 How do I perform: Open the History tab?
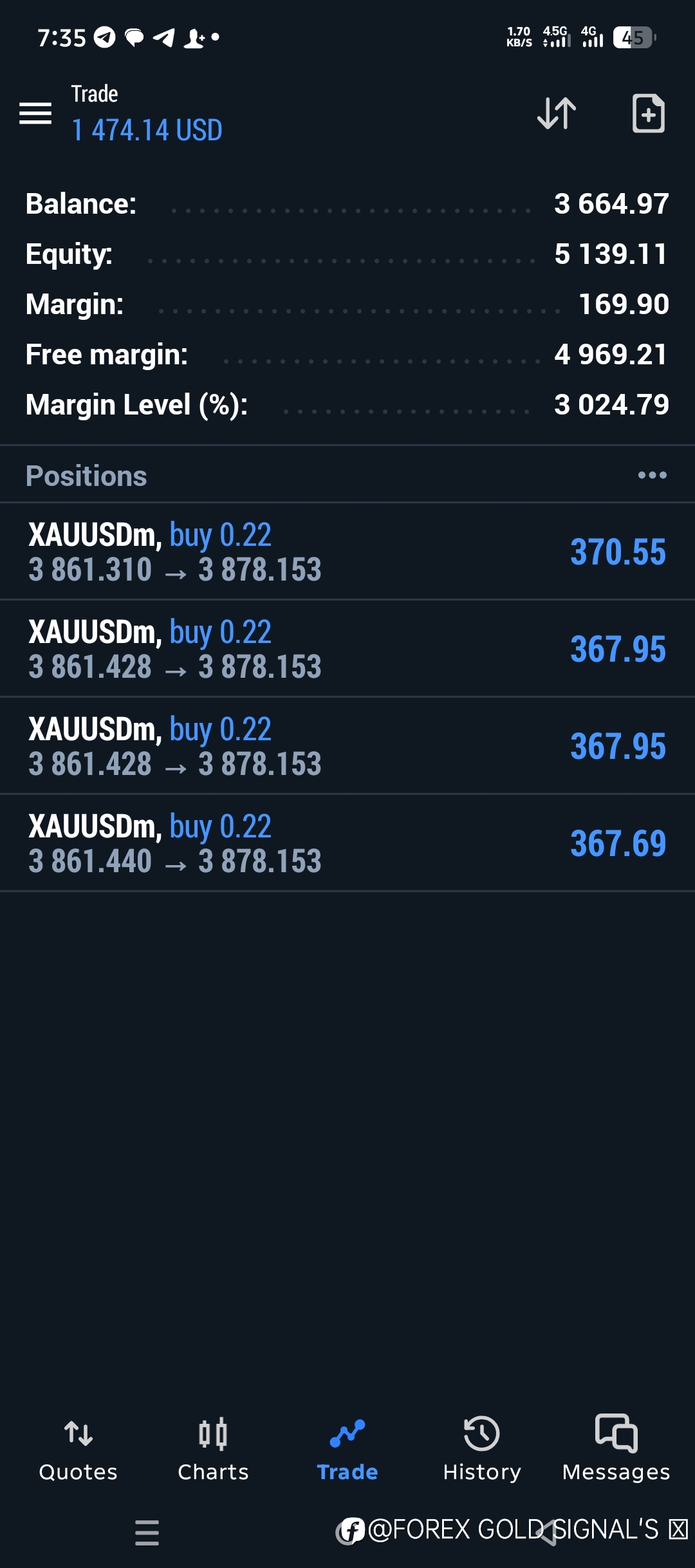[x=482, y=1448]
